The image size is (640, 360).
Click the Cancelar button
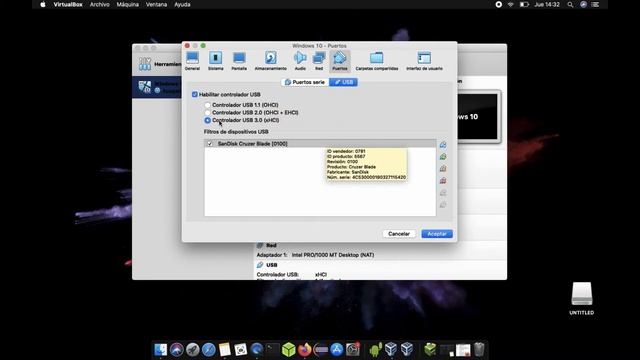click(x=399, y=234)
